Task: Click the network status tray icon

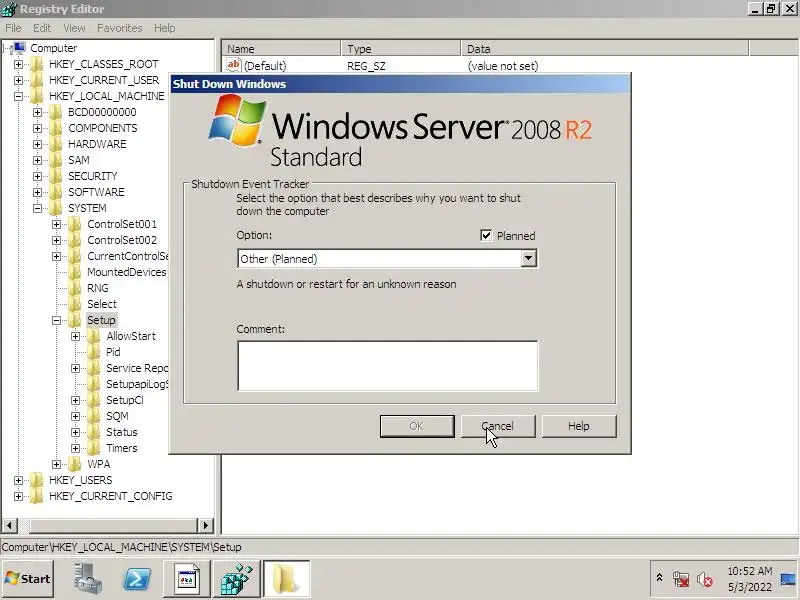Action: point(681,579)
